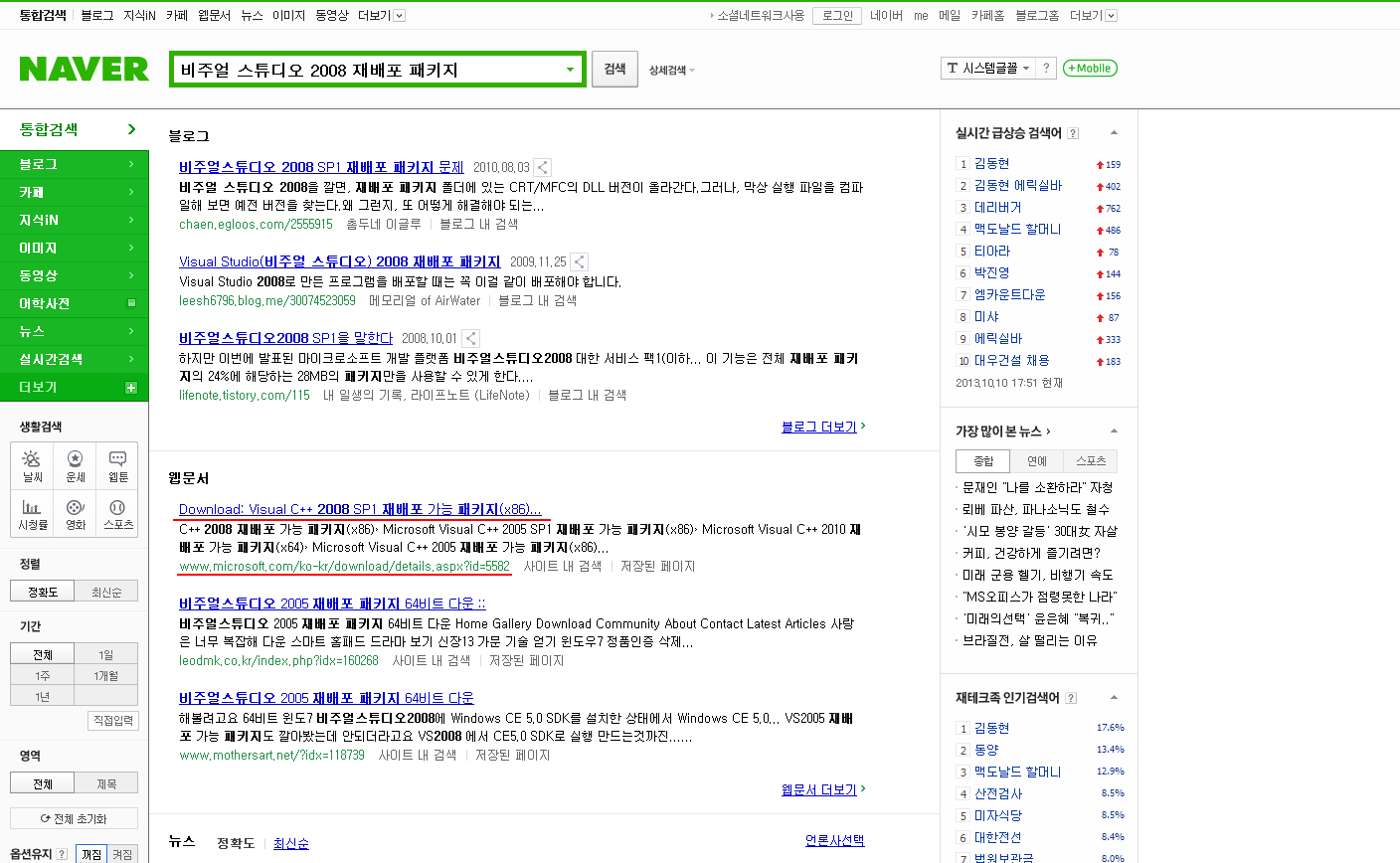1400x863 pixels.
Task: Open Download: Visual C++ 2008 SP1 재배포 result
Action: click(x=360, y=510)
